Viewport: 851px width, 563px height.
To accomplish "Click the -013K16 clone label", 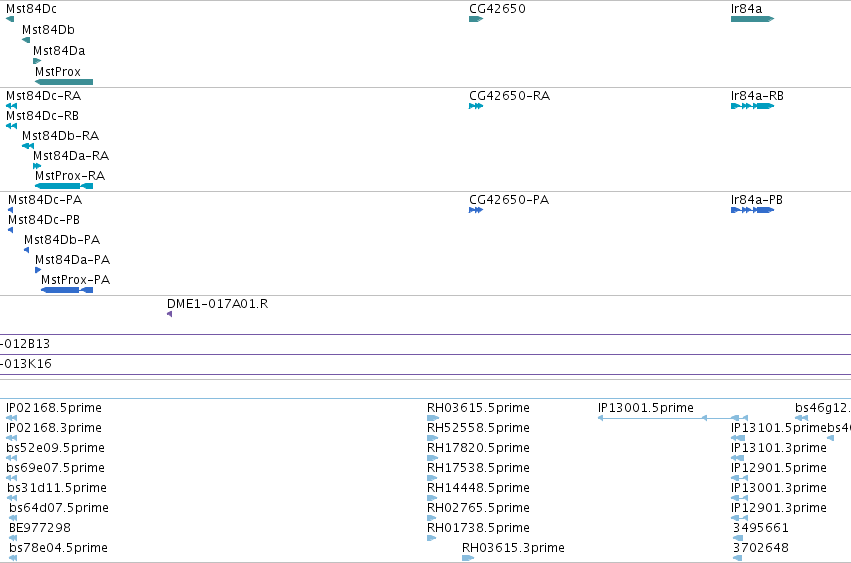I will pyautogui.click(x=26, y=364).
